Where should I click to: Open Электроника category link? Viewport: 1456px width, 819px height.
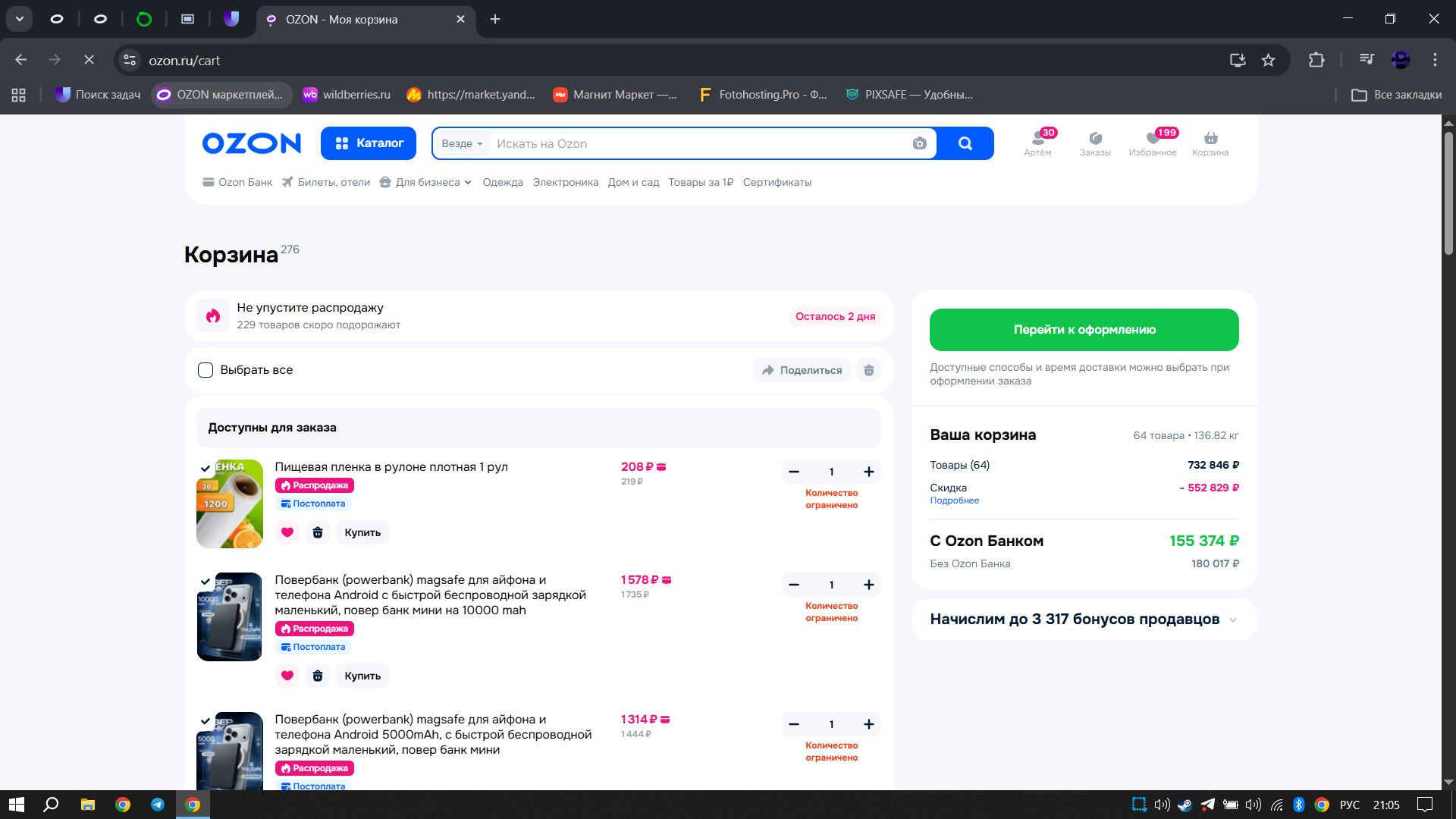point(565,182)
